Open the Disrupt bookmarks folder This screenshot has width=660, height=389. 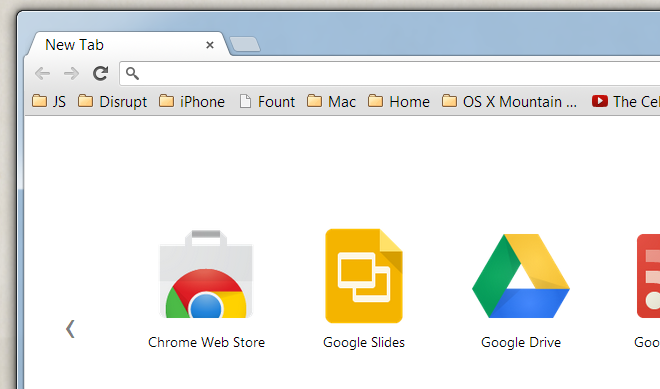pos(112,101)
